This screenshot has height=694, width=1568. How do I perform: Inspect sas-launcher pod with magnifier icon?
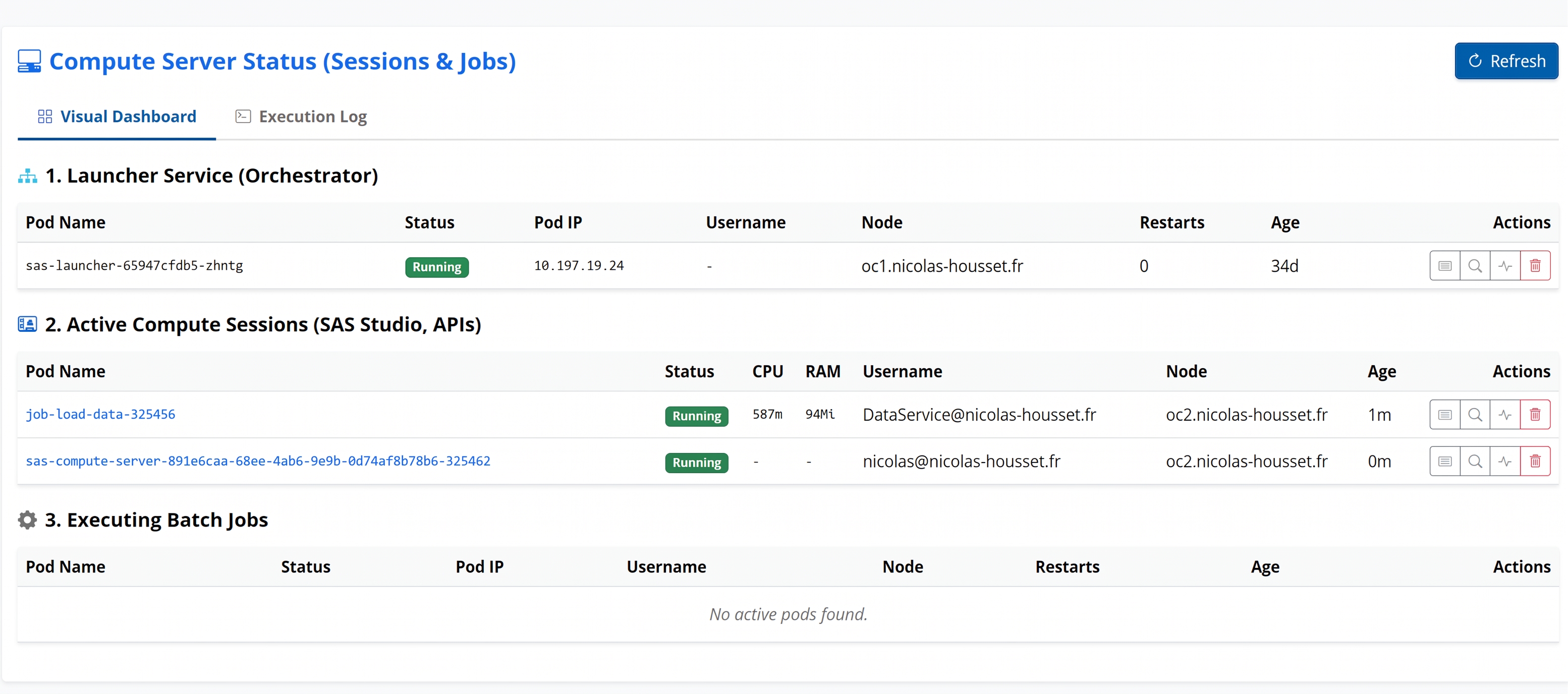(x=1475, y=266)
